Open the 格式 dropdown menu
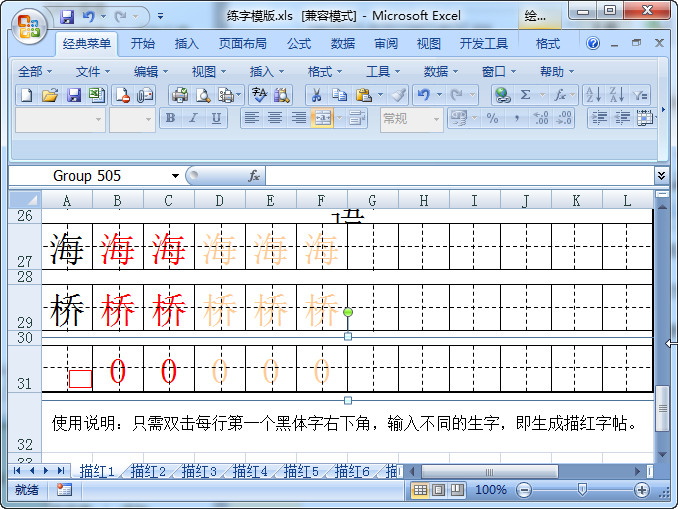The image size is (678, 509). tap(324, 71)
